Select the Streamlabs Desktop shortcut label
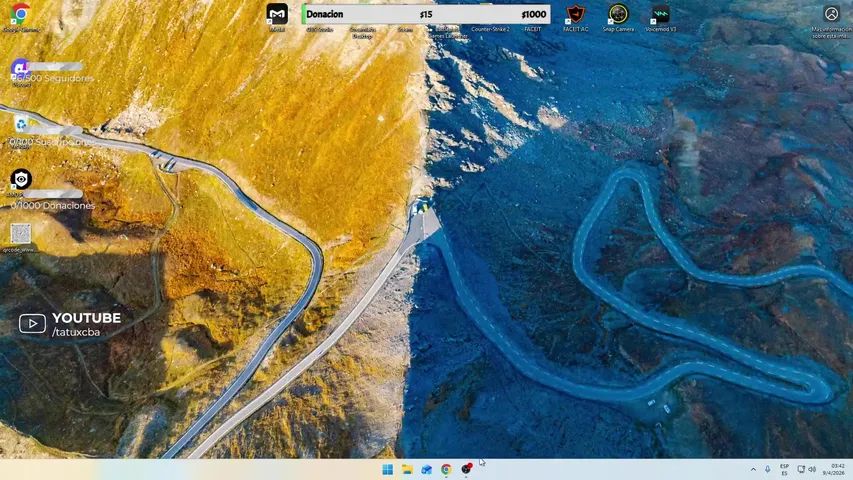Screen dimensions: 853x480 [x=362, y=33]
